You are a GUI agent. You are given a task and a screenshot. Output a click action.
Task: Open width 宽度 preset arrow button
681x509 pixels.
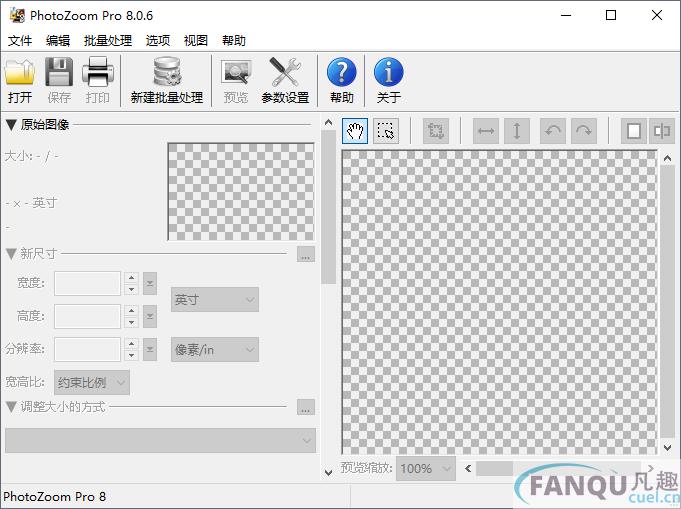(x=150, y=284)
